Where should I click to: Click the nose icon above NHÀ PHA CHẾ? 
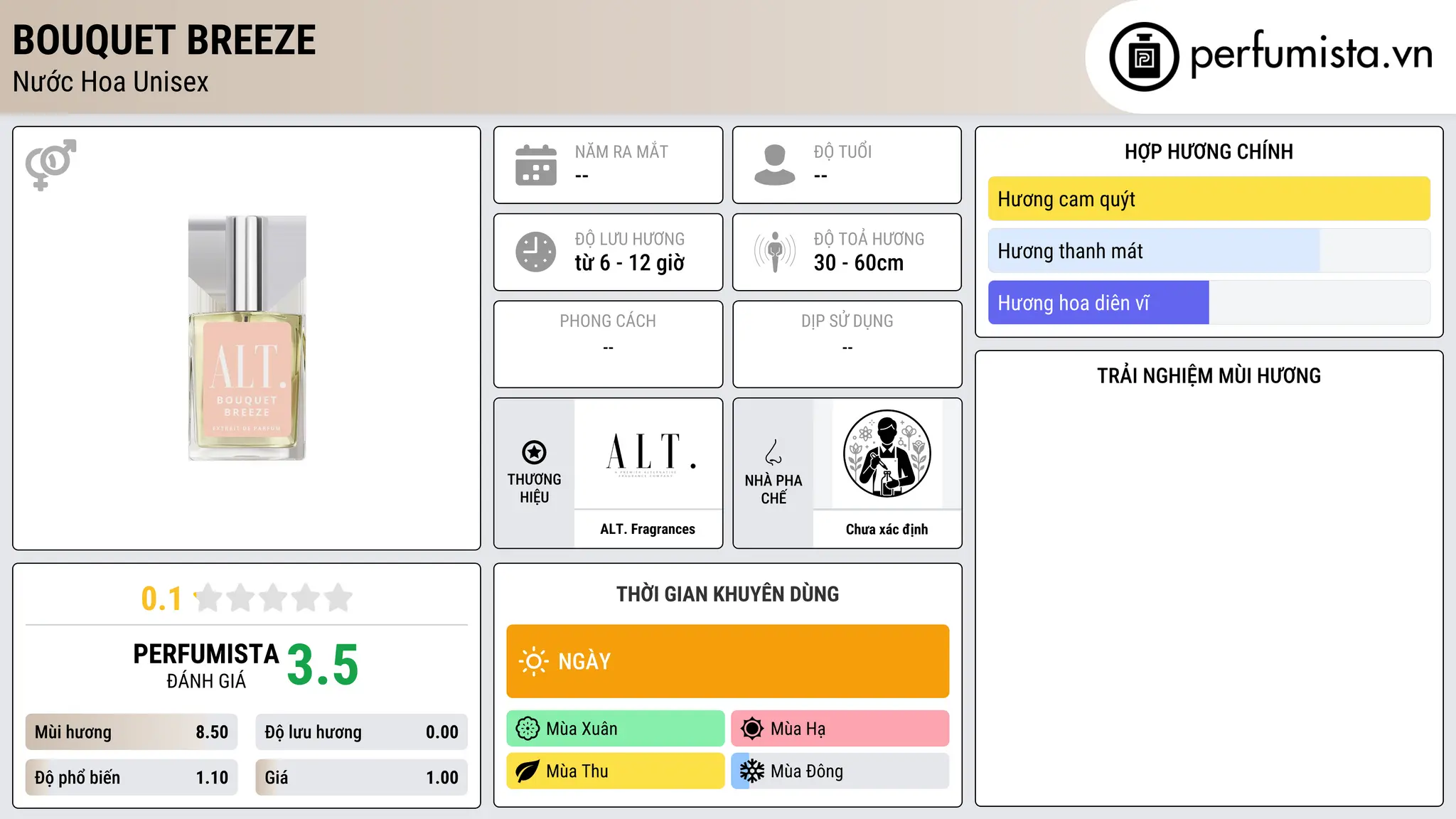tap(773, 452)
